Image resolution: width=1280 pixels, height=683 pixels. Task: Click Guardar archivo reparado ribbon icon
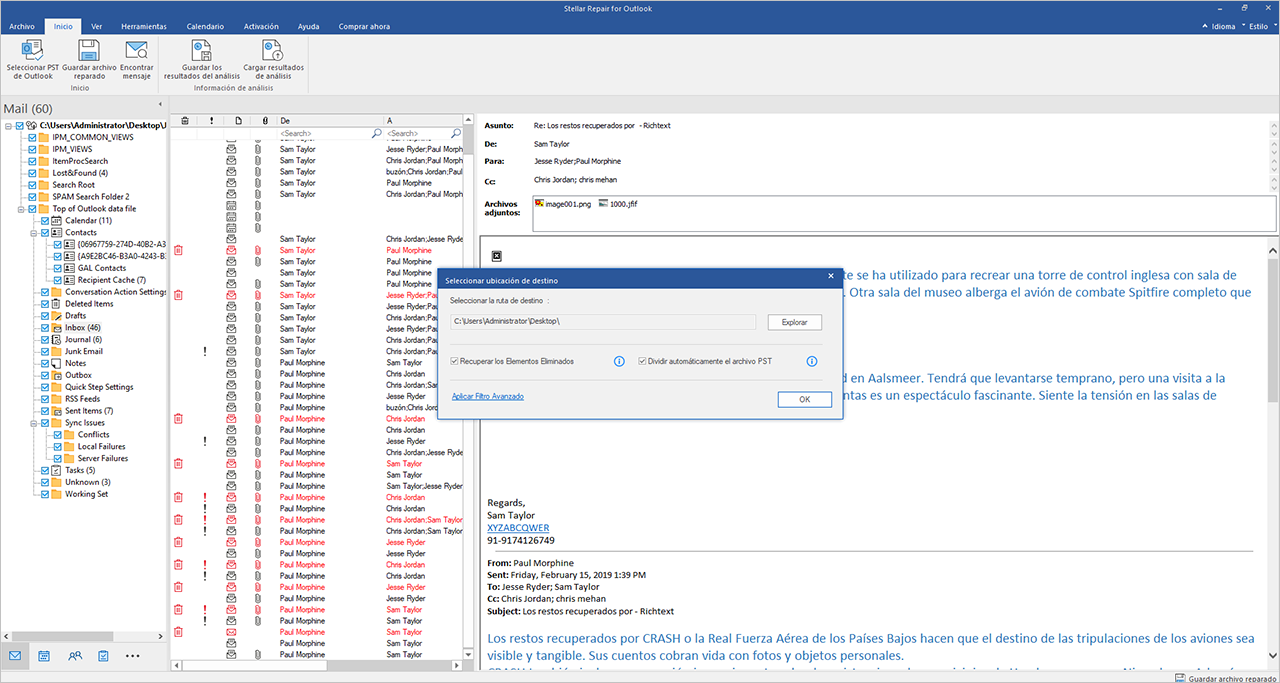[89, 52]
